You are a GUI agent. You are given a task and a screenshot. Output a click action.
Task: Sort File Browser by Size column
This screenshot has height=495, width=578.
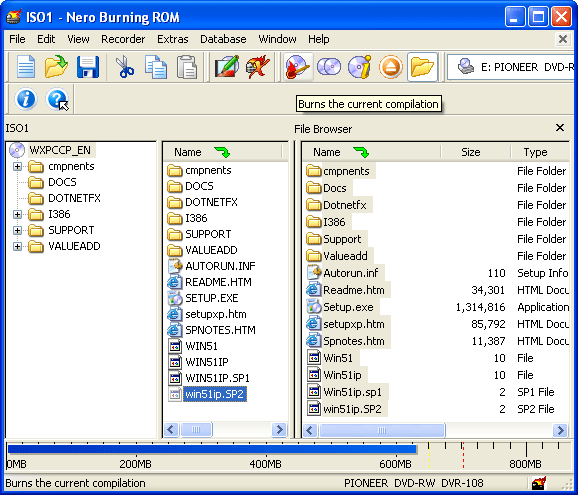pyautogui.click(x=476, y=152)
